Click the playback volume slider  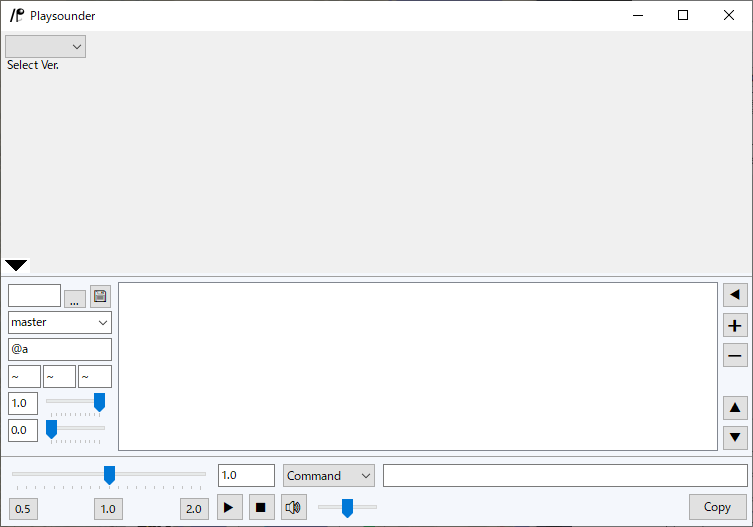coord(347,507)
